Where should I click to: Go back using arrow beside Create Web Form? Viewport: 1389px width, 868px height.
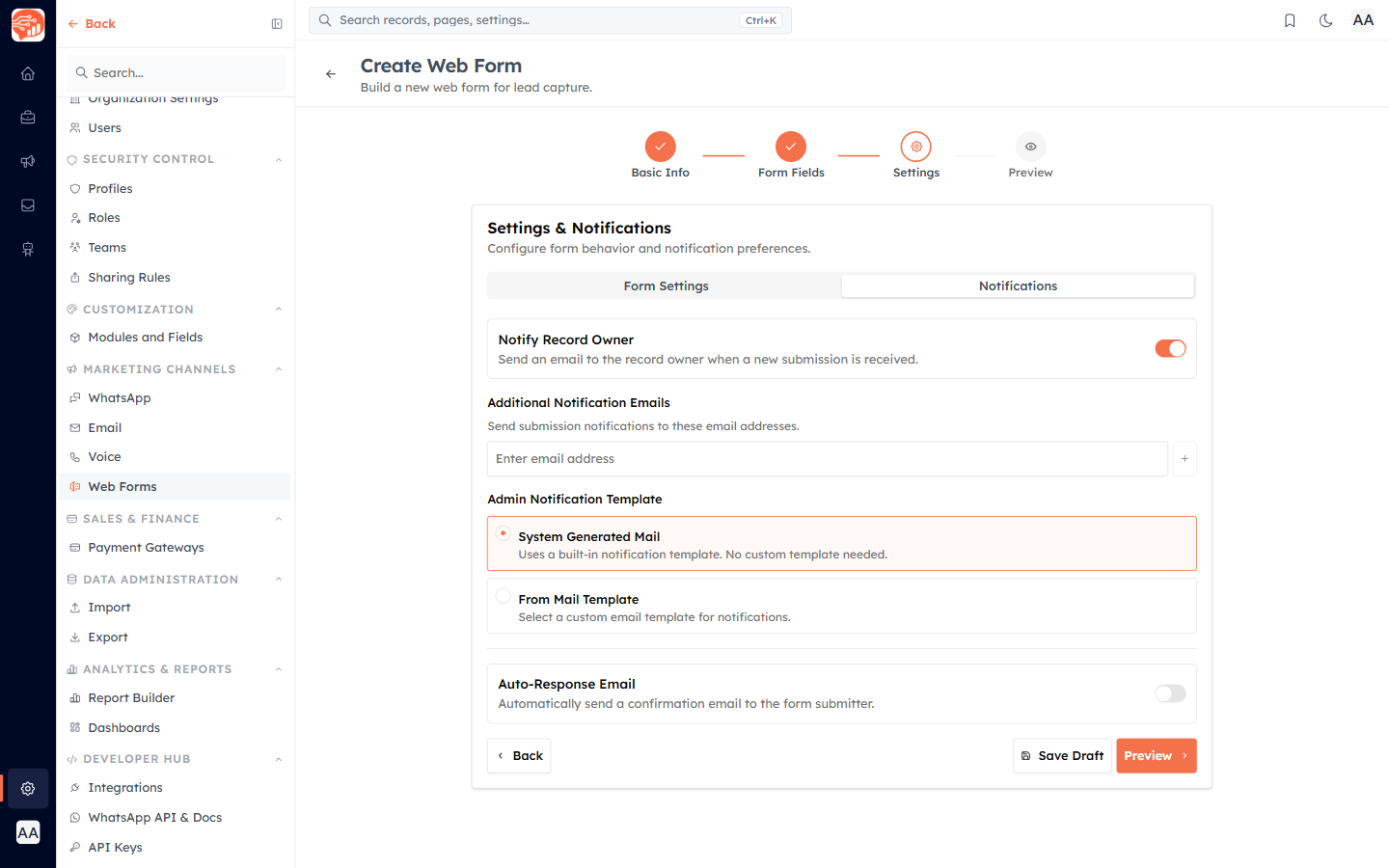pyautogui.click(x=331, y=74)
